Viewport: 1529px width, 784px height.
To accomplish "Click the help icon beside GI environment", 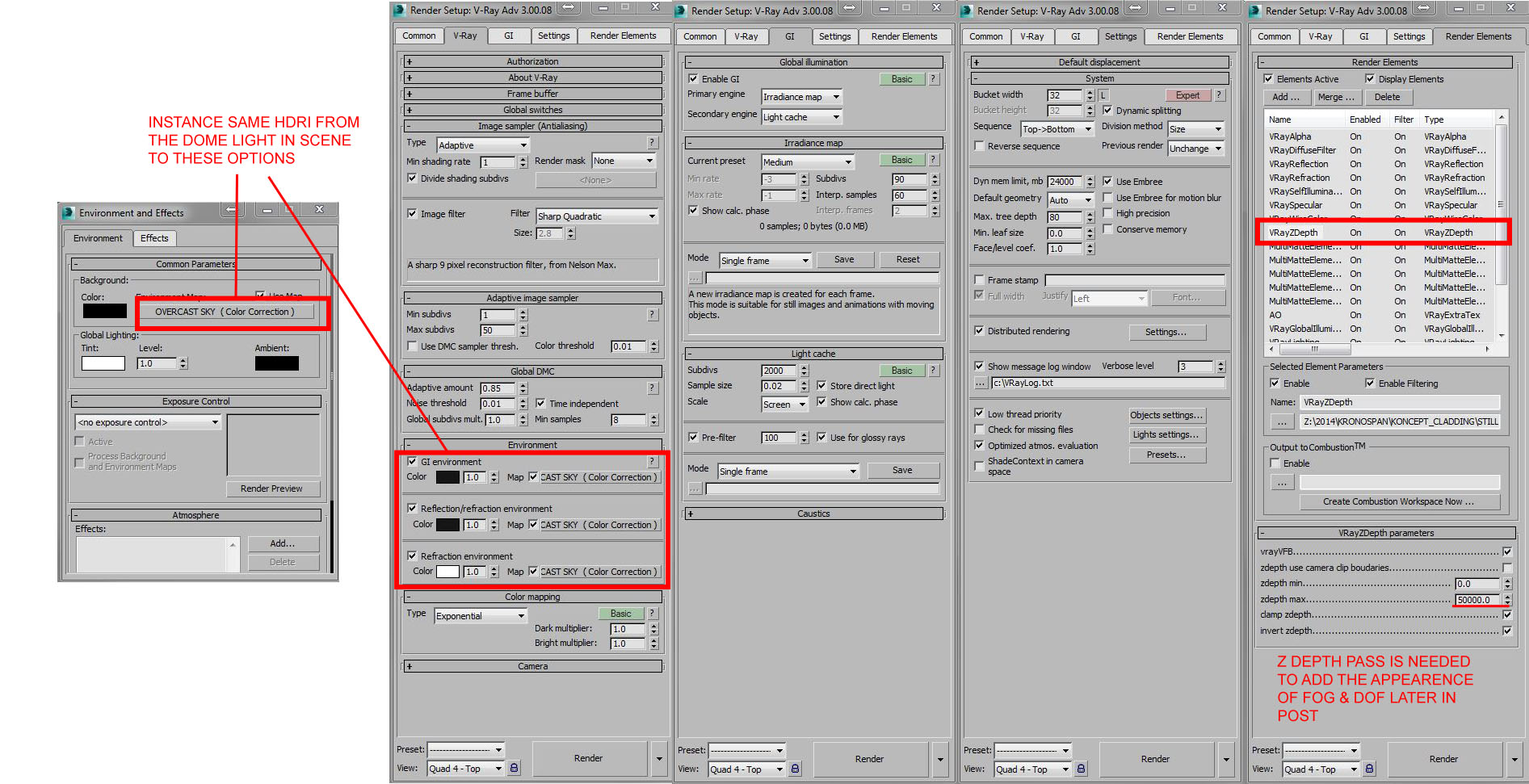I will point(653,462).
